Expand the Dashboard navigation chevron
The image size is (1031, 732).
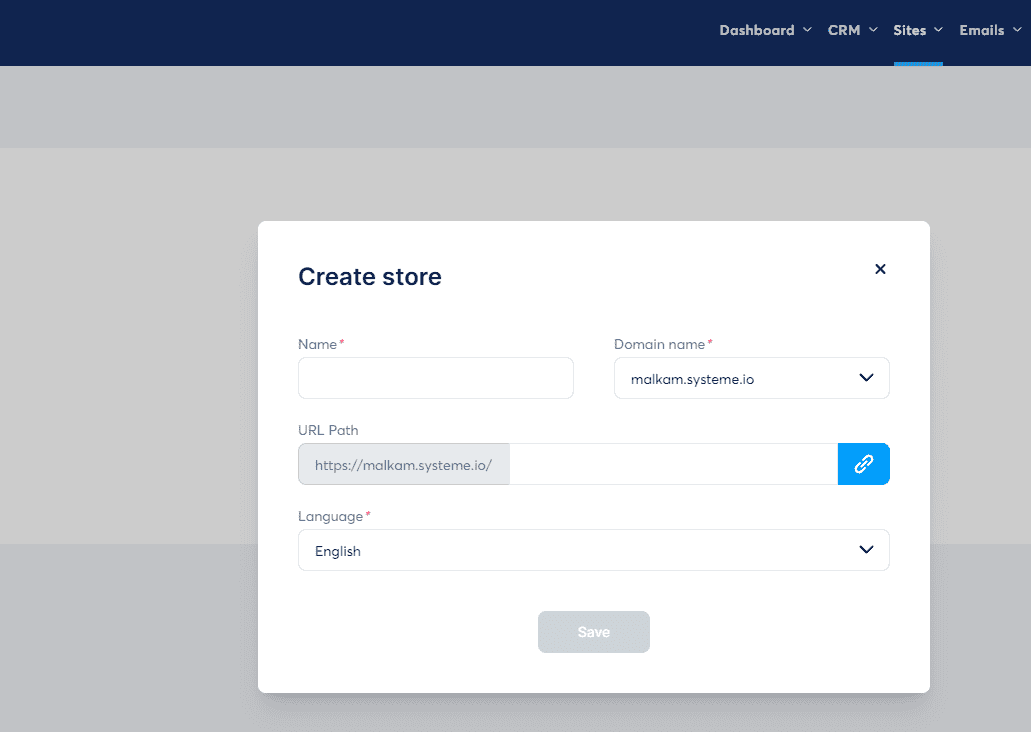807,30
